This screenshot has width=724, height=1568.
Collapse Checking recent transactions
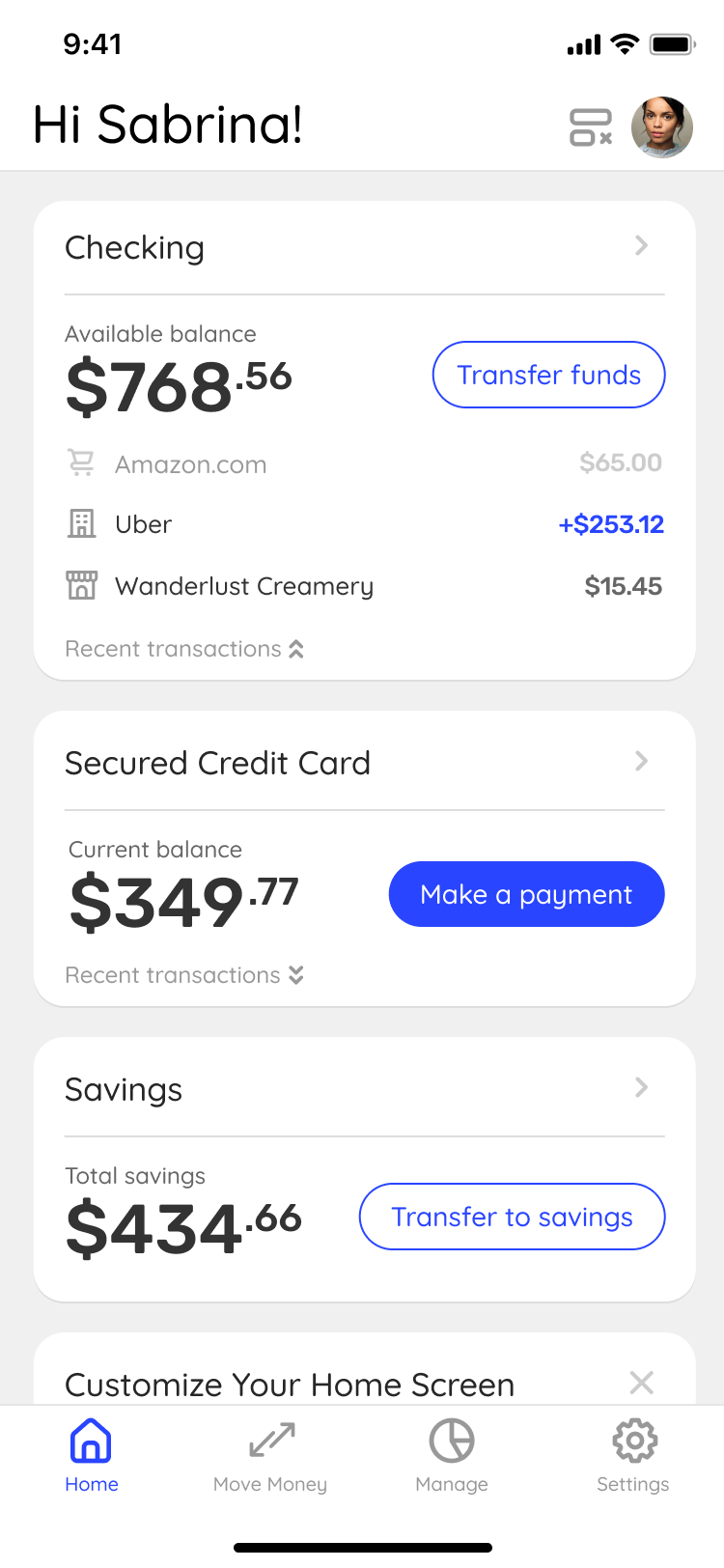click(184, 649)
